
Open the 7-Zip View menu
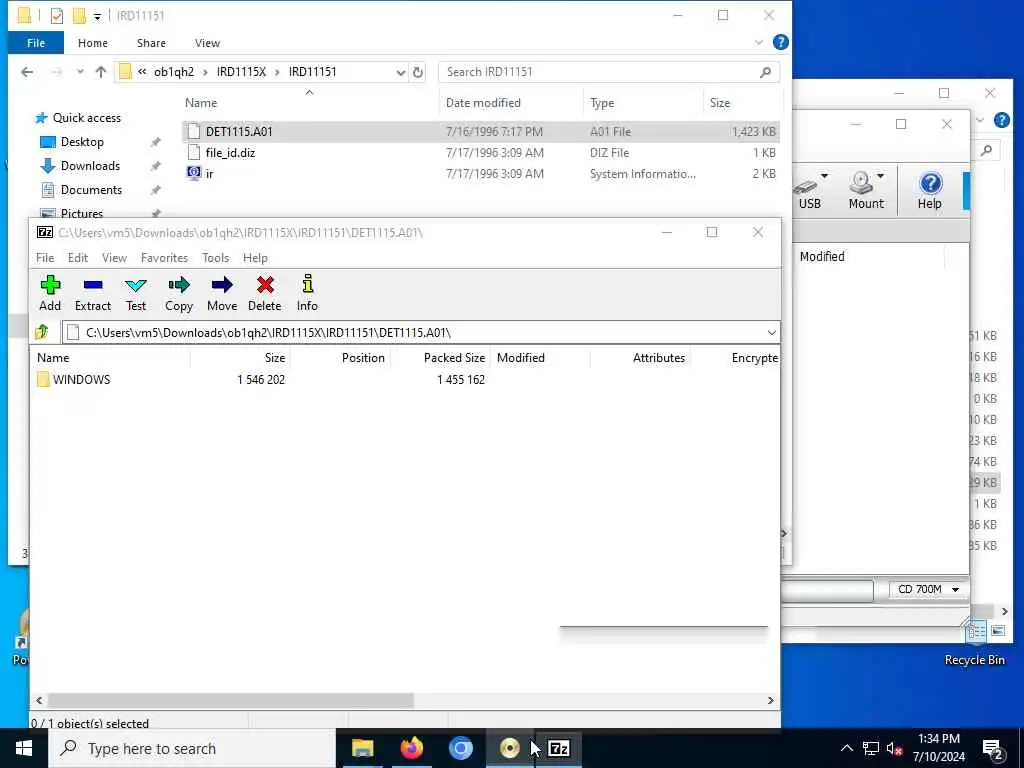click(114, 258)
